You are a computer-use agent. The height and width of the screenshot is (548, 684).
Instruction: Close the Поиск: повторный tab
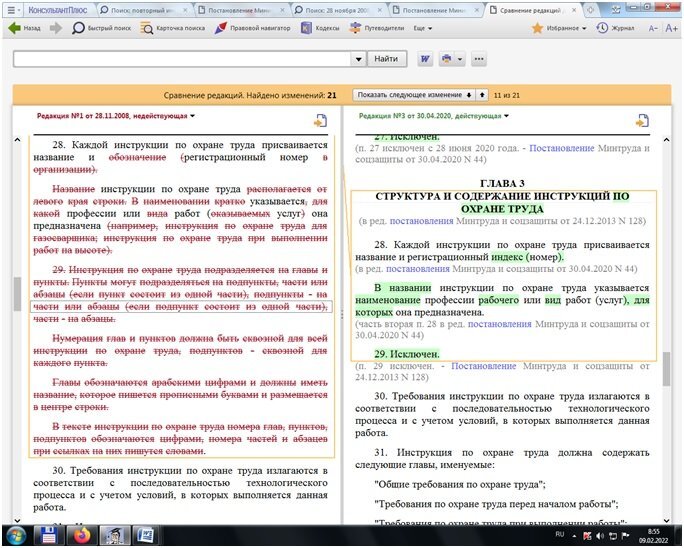click(185, 10)
